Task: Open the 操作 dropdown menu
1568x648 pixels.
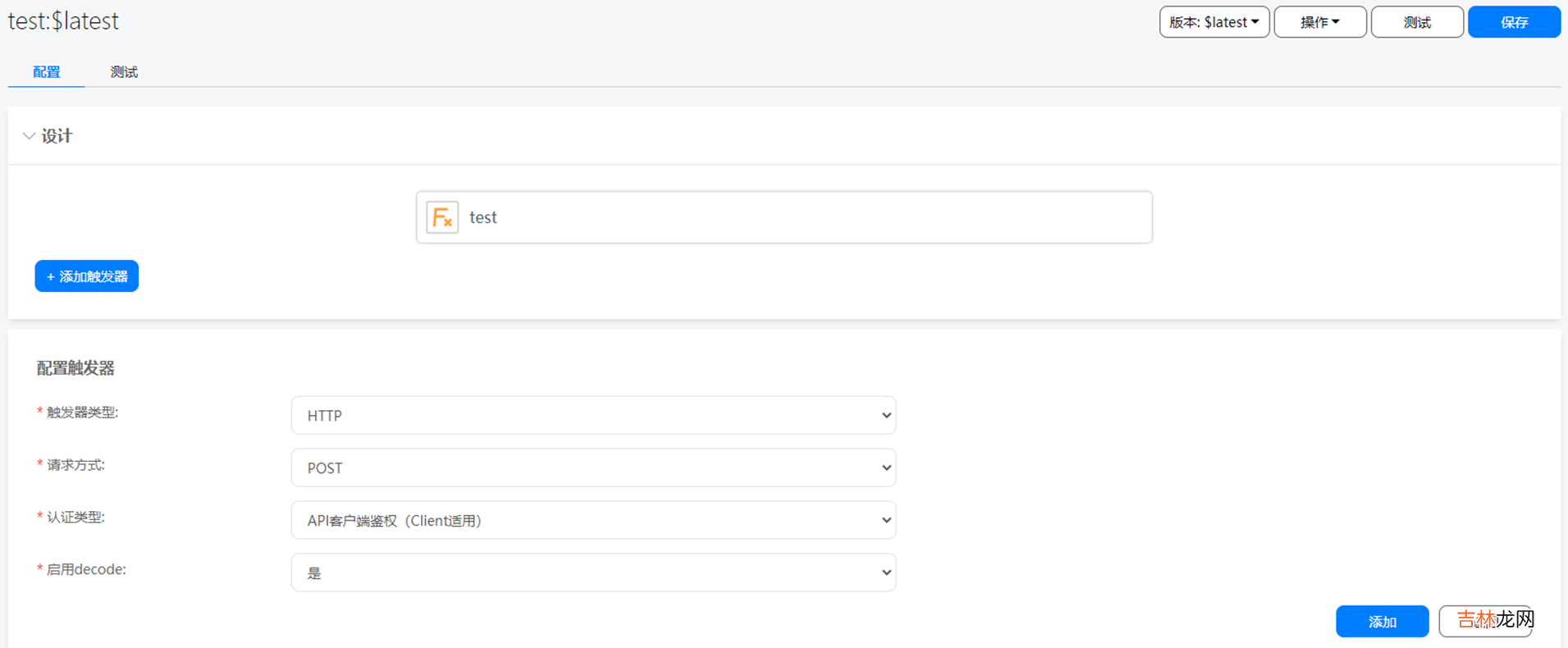Action: point(1319,22)
